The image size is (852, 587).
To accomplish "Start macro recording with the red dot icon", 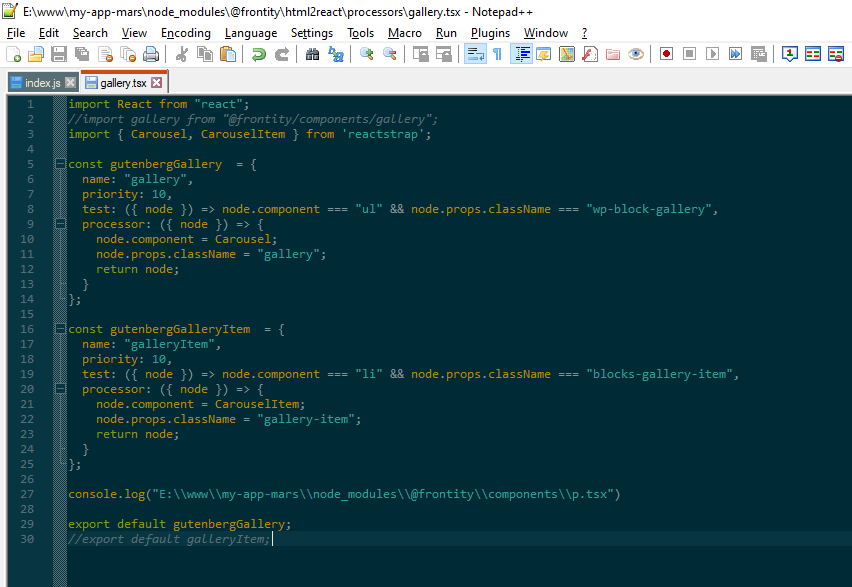I will [x=666, y=54].
